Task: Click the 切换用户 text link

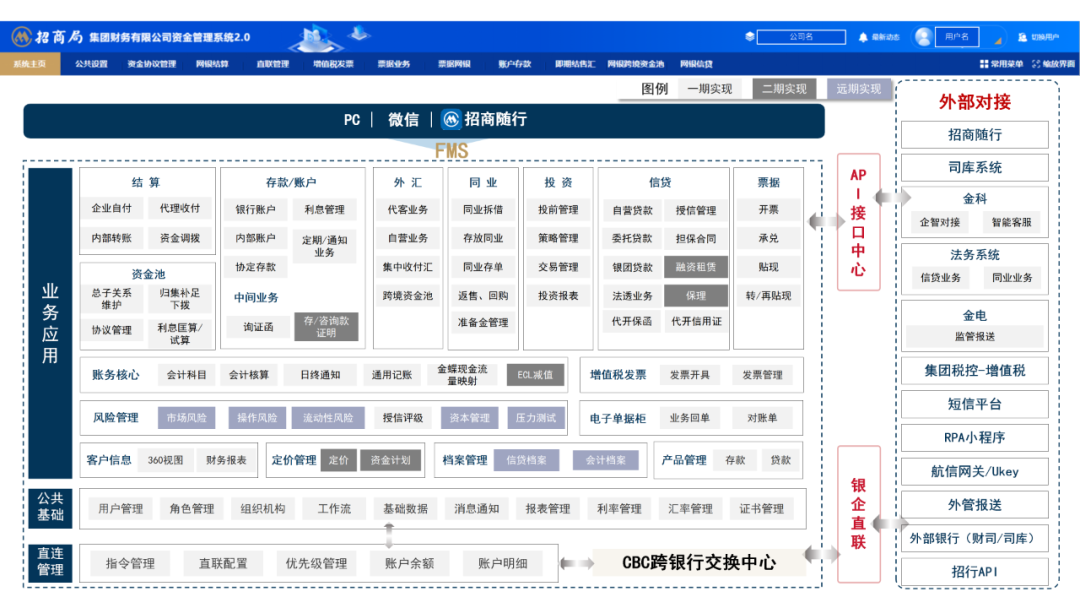Action: tap(1045, 37)
